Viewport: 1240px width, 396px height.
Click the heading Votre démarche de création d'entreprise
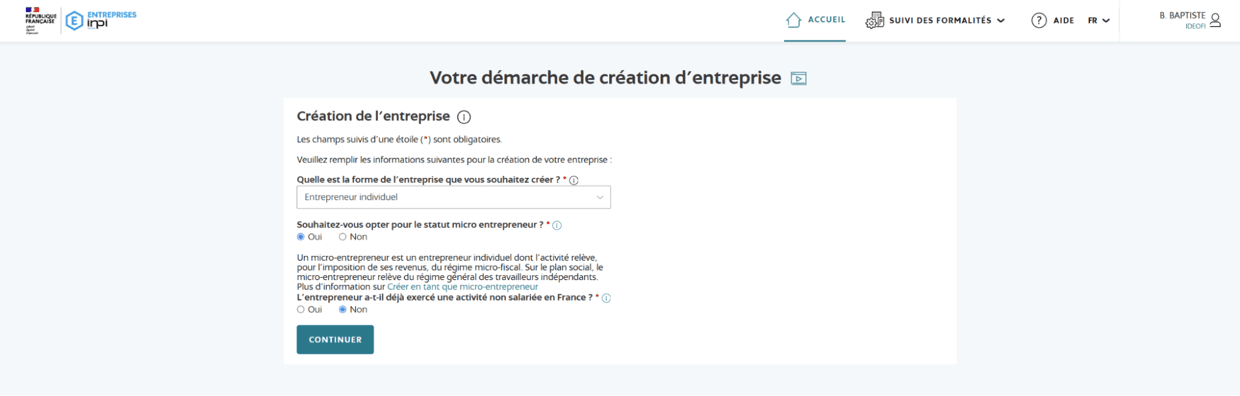tap(606, 78)
